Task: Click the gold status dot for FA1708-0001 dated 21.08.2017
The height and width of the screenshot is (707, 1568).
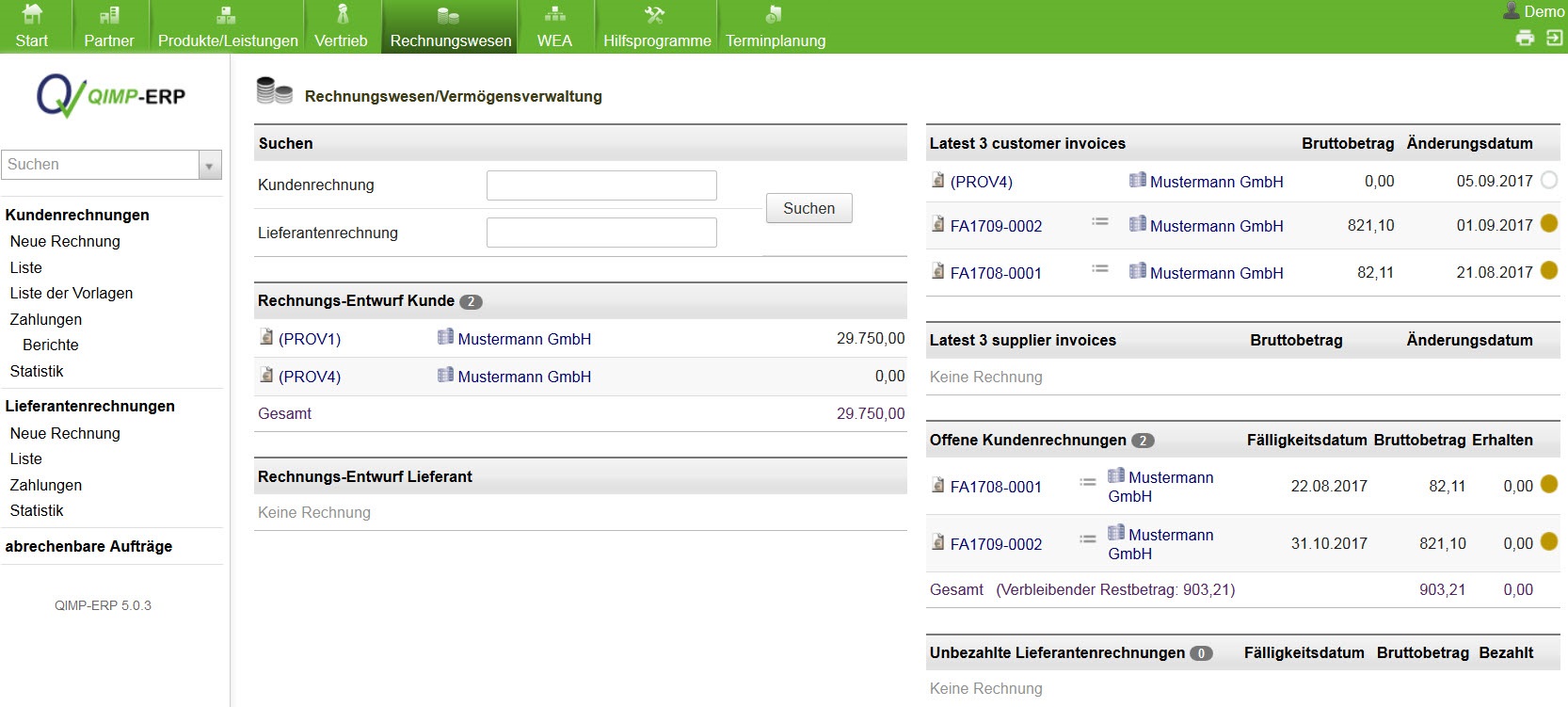Action: point(1548,271)
